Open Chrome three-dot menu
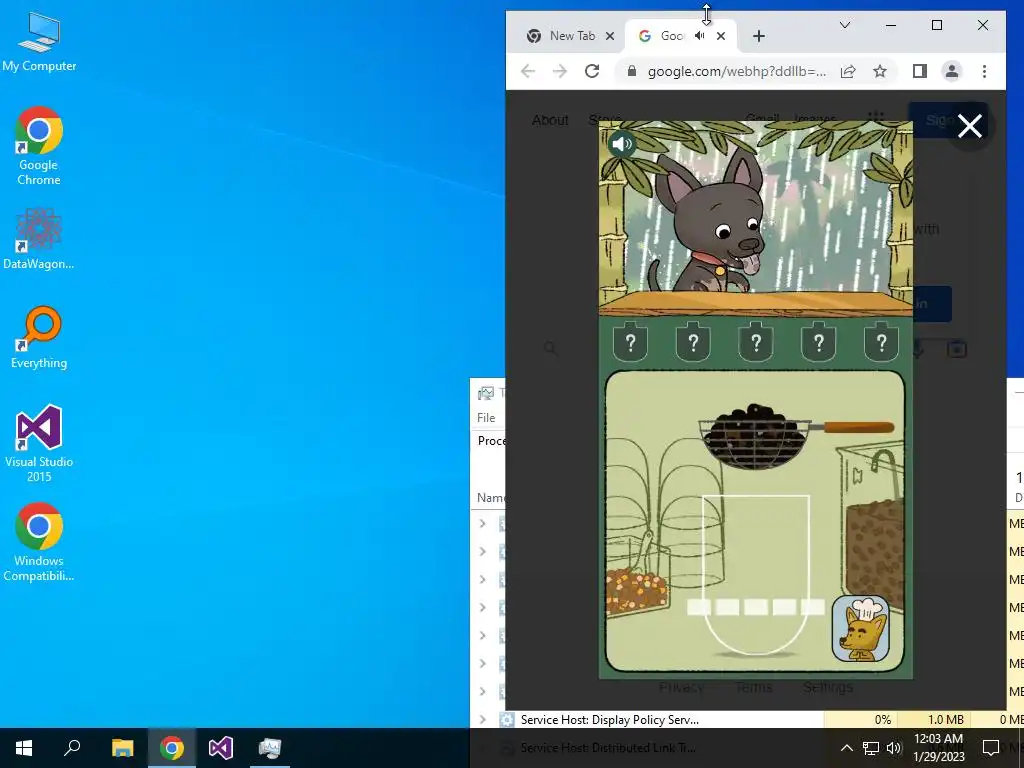This screenshot has width=1024, height=768. coord(984,71)
